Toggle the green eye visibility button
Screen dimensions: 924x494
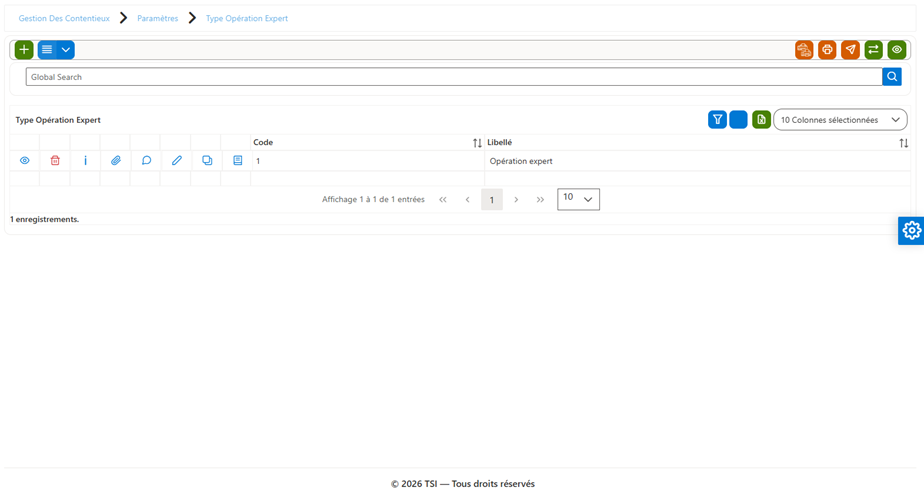pyautogui.click(x=897, y=50)
